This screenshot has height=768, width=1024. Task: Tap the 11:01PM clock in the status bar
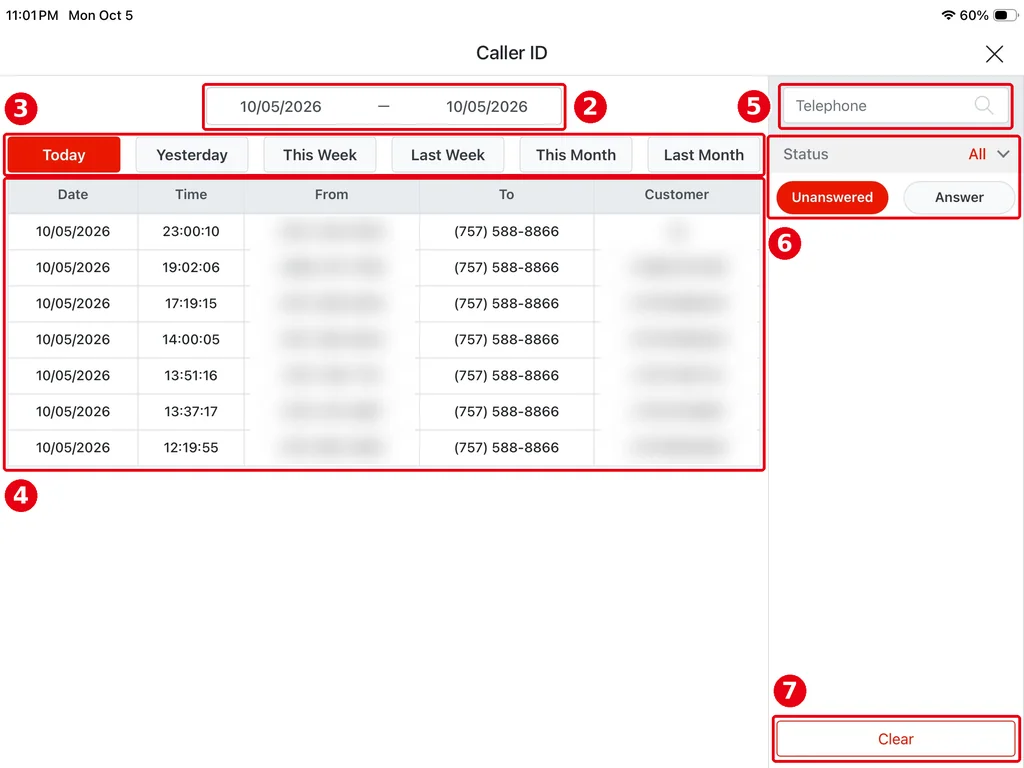[x=32, y=15]
